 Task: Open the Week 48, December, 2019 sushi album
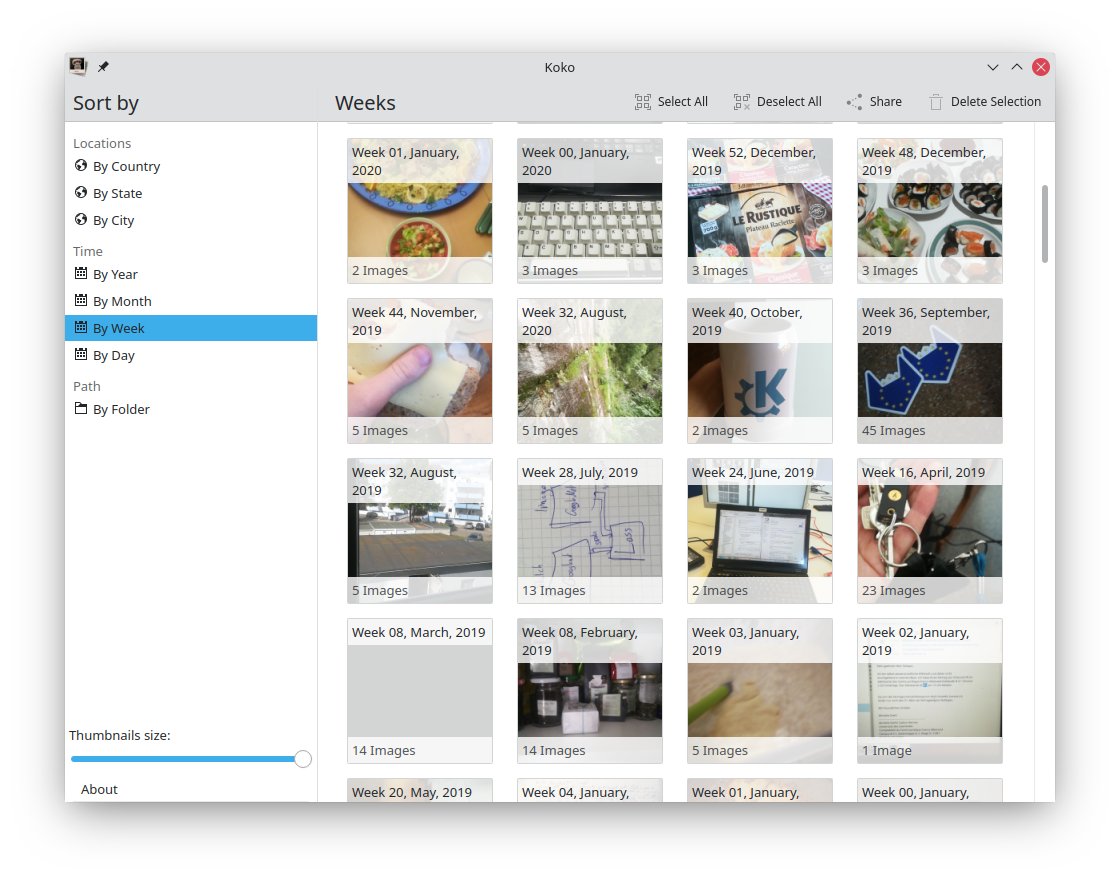tap(929, 211)
